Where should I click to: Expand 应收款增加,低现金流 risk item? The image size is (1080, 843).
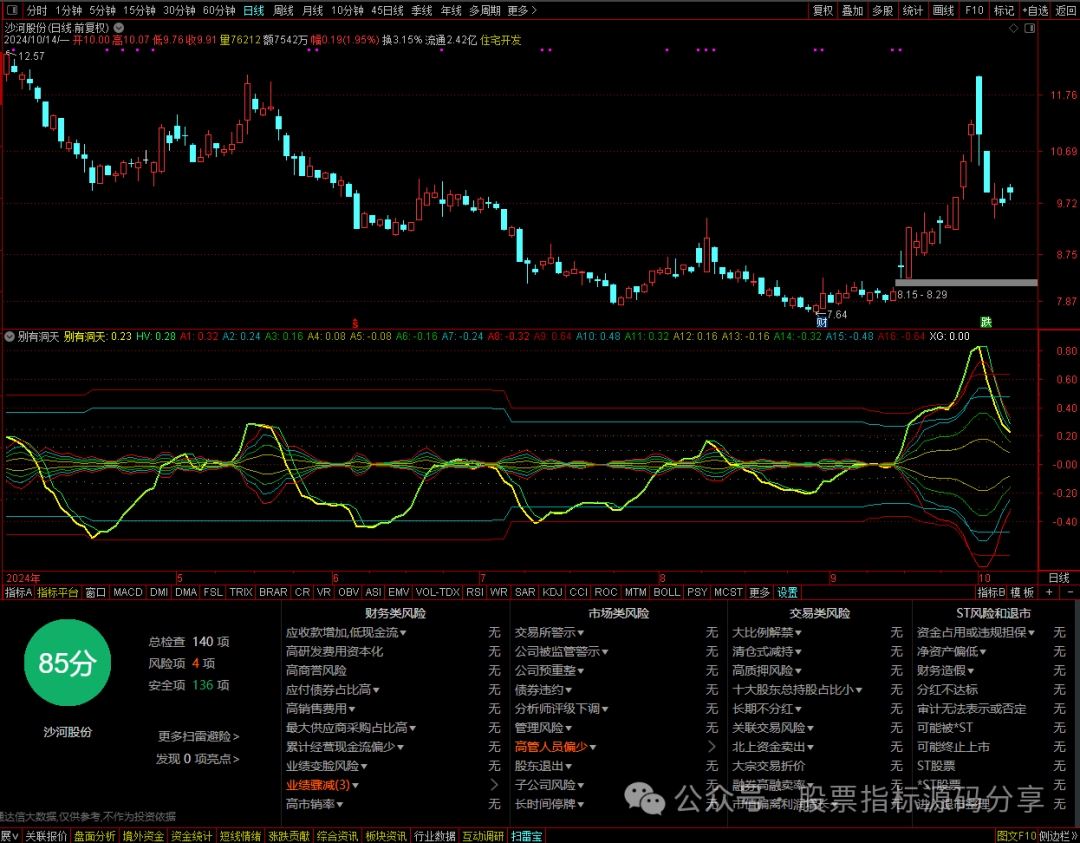click(x=346, y=632)
